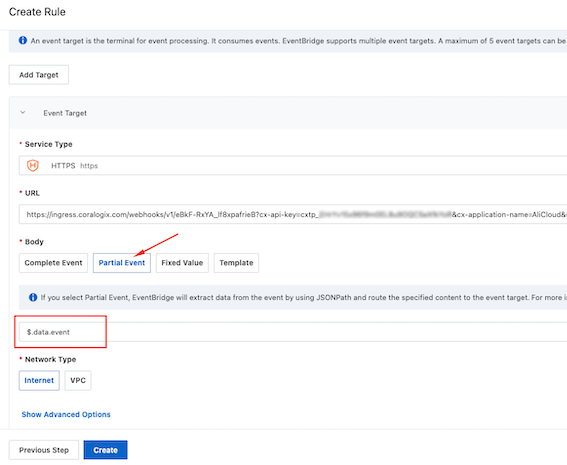The height and width of the screenshot is (465, 567).
Task: Click the Add Target button
Action: [39, 75]
